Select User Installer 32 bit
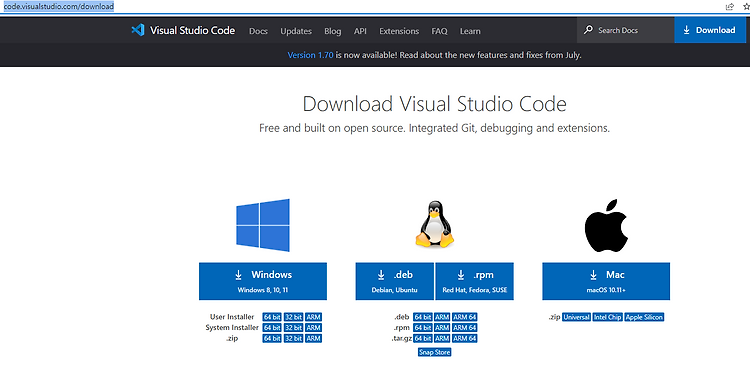The image size is (750, 381). click(x=294, y=317)
